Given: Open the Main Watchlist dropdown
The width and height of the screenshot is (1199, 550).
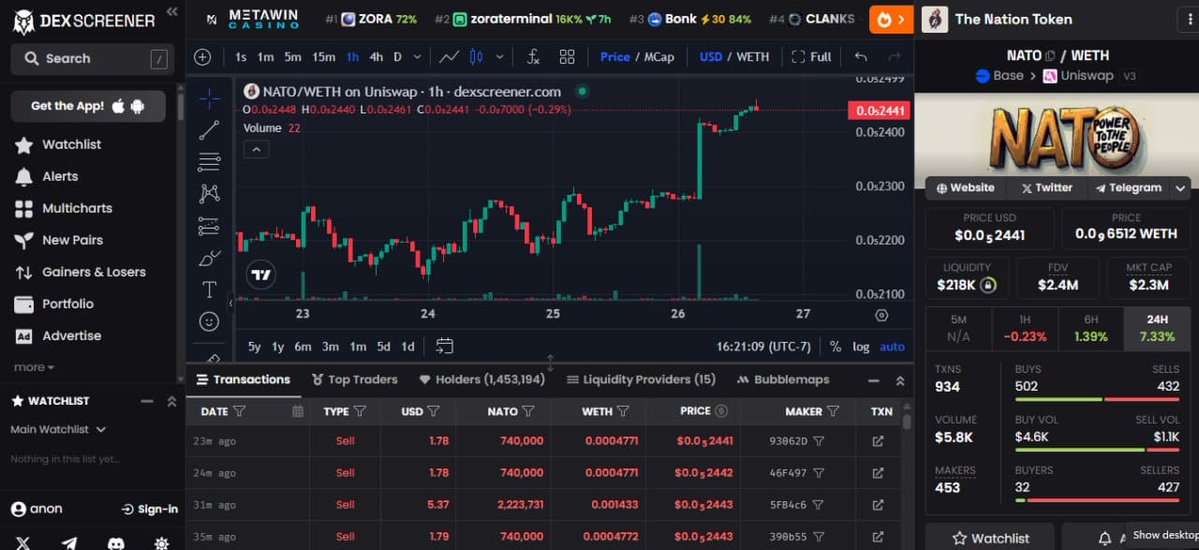Looking at the screenshot, I should [58, 429].
